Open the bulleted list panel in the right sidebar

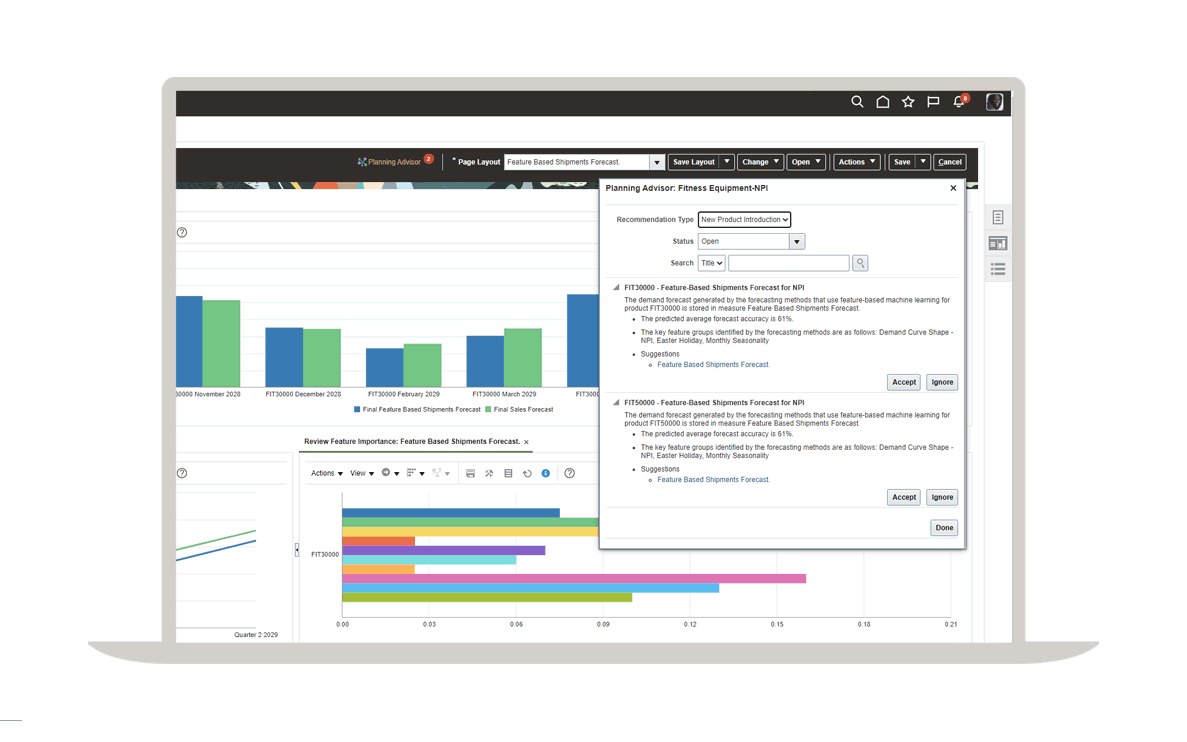pyautogui.click(x=998, y=269)
